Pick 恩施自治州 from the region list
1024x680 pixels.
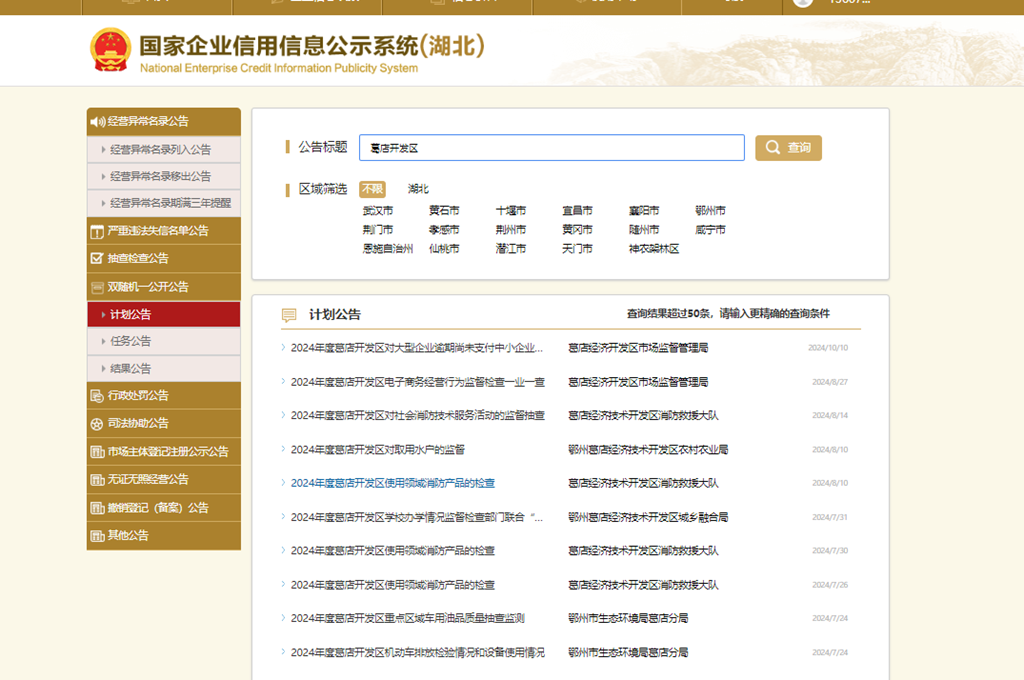click(388, 248)
